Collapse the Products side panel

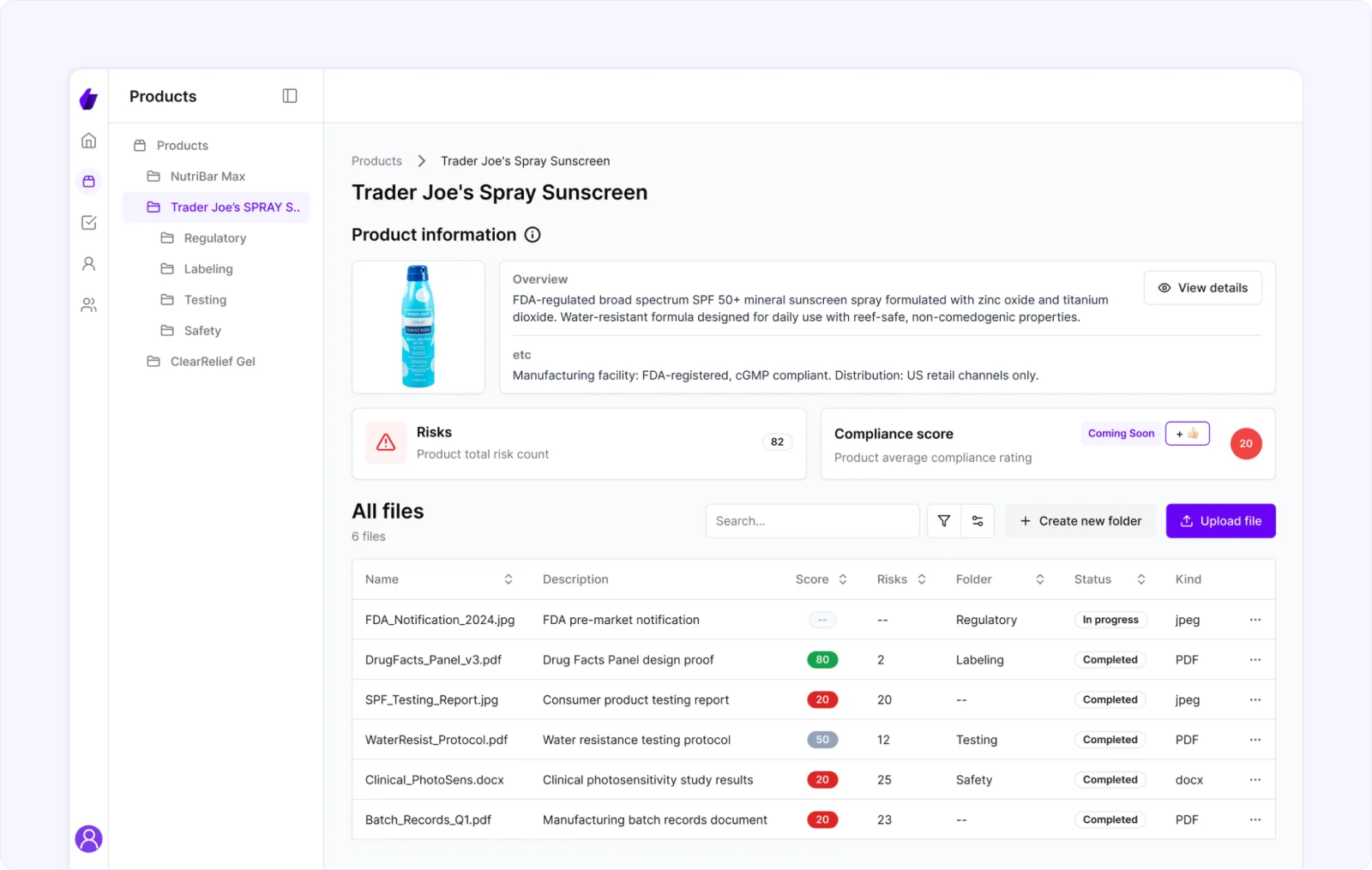pyautogui.click(x=290, y=96)
